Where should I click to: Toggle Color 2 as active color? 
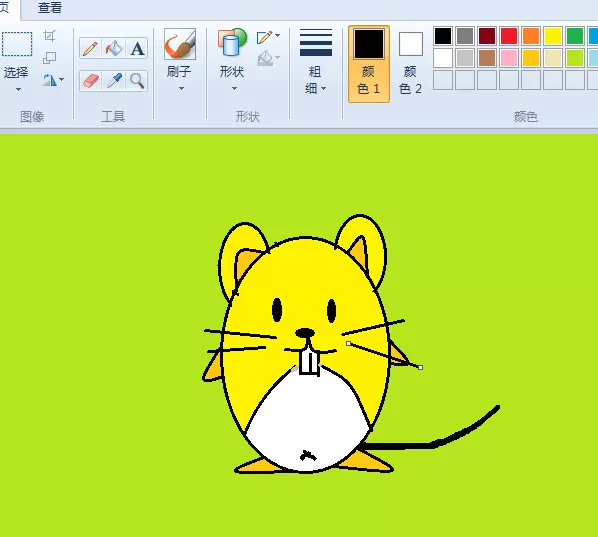(x=411, y=64)
